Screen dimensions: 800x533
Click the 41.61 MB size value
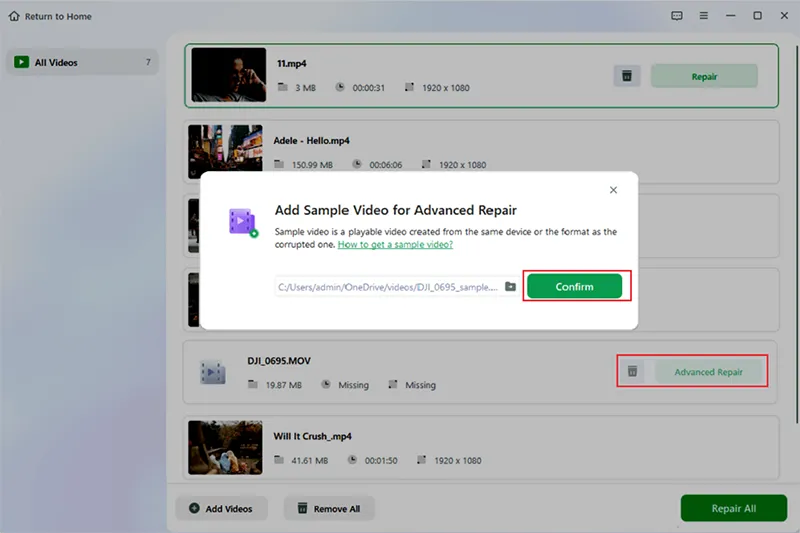[310, 461]
